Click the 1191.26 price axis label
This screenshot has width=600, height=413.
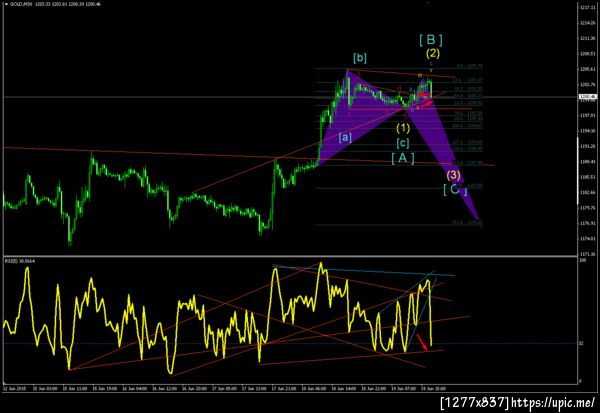587,146
